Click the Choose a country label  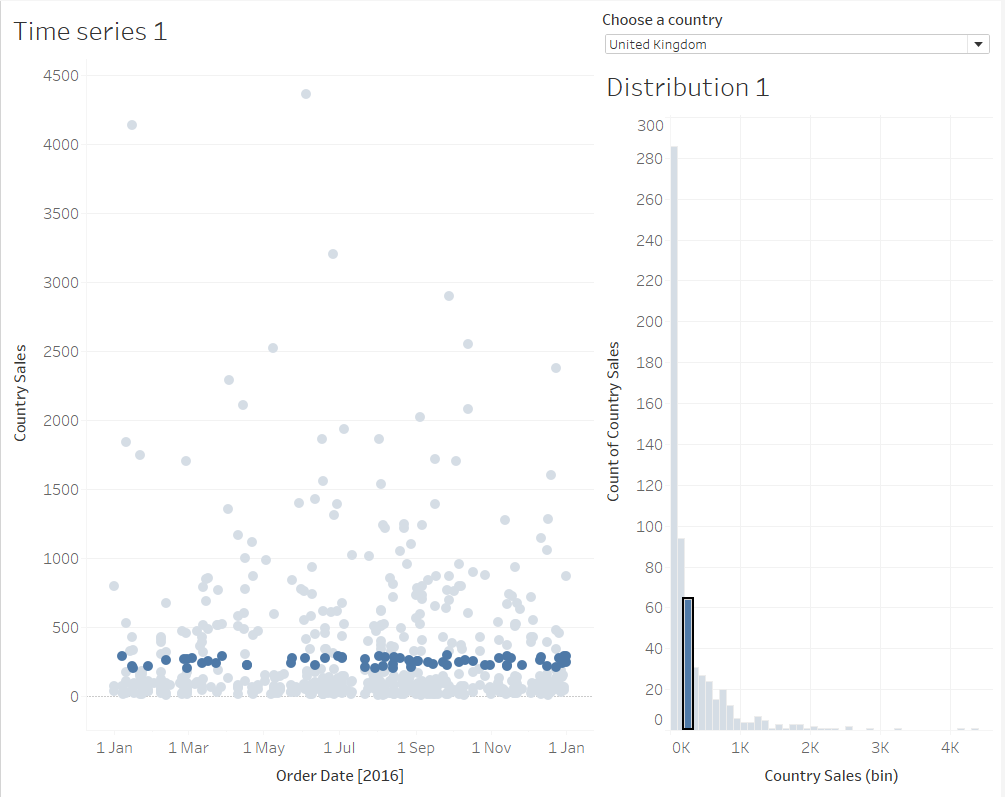(x=662, y=20)
